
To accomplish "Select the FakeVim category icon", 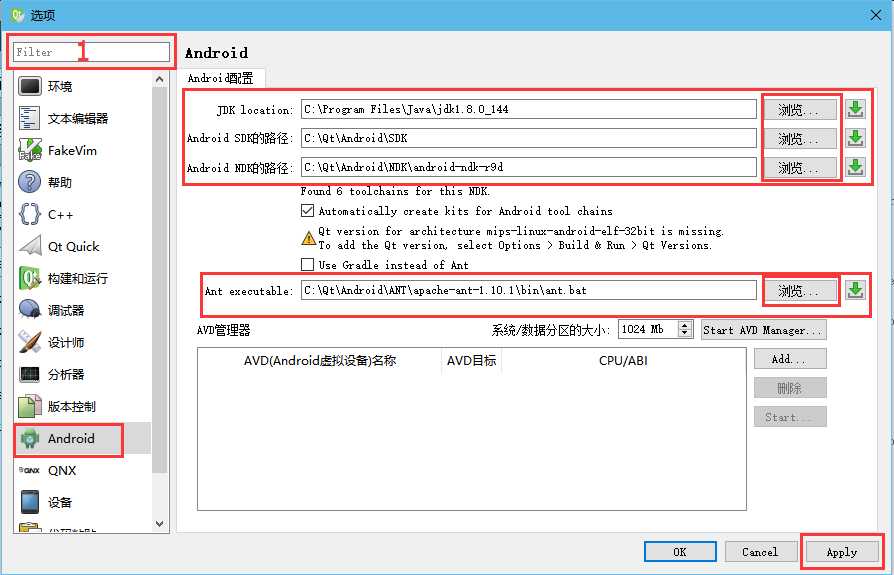I will (x=30, y=150).
